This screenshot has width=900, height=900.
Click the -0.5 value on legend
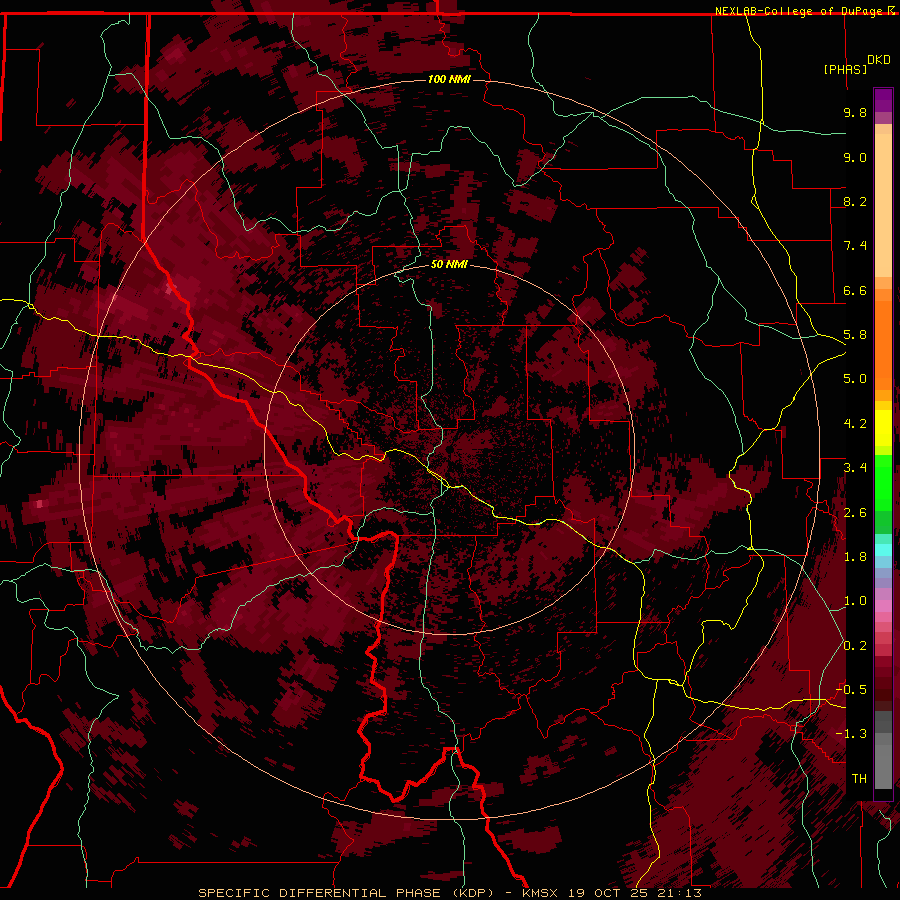[x=851, y=690]
